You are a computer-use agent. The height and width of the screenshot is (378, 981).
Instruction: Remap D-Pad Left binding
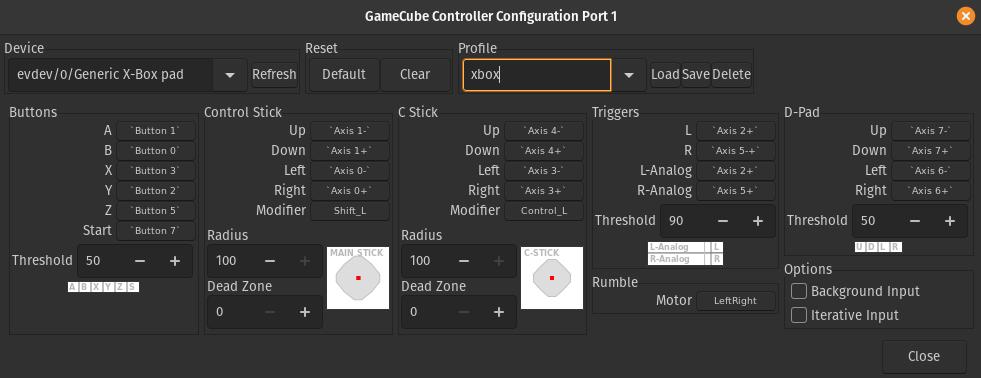[x=930, y=171]
